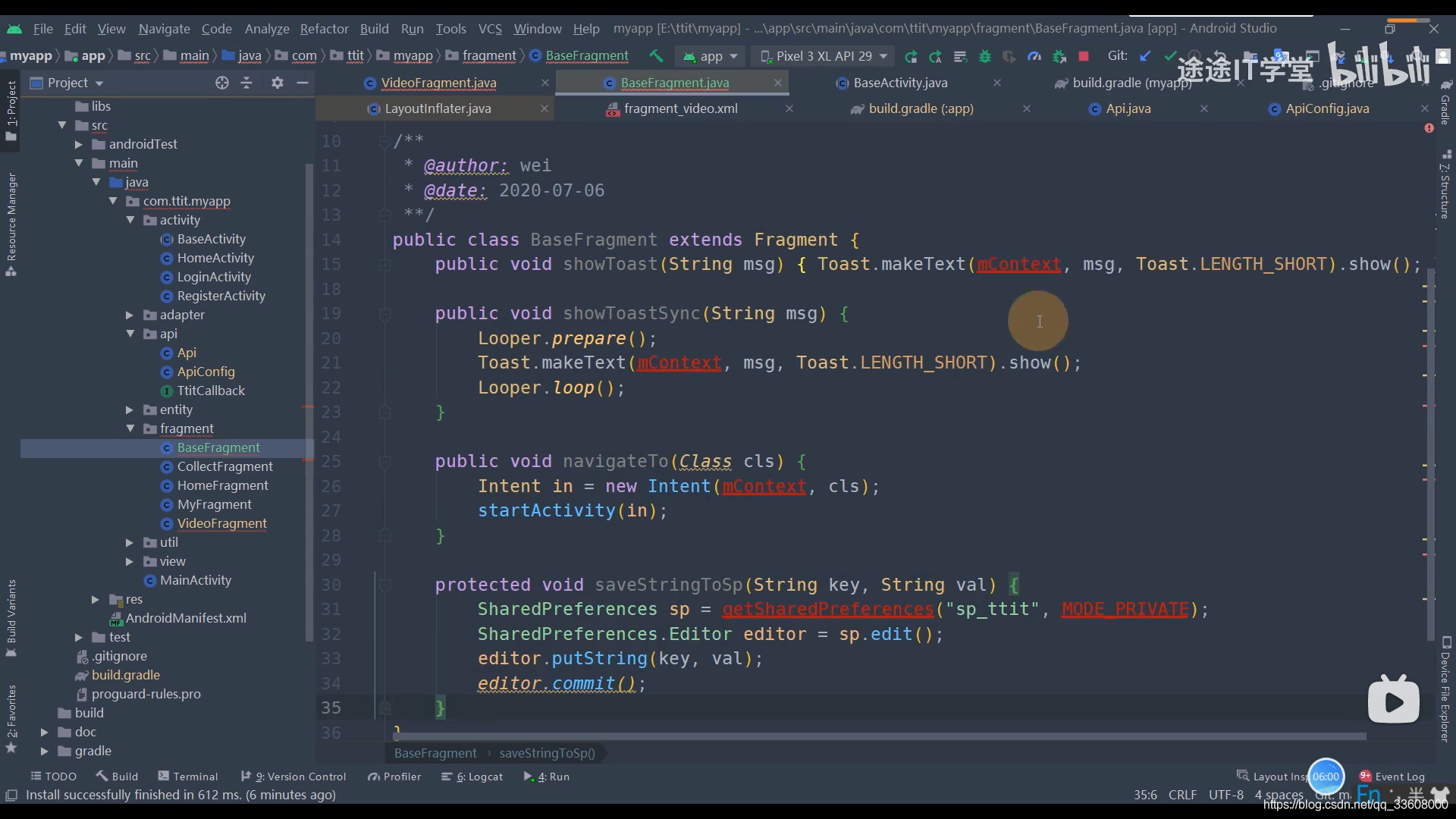Click the editor horizontal scrollbar
The image size is (1456, 819).
(880, 736)
